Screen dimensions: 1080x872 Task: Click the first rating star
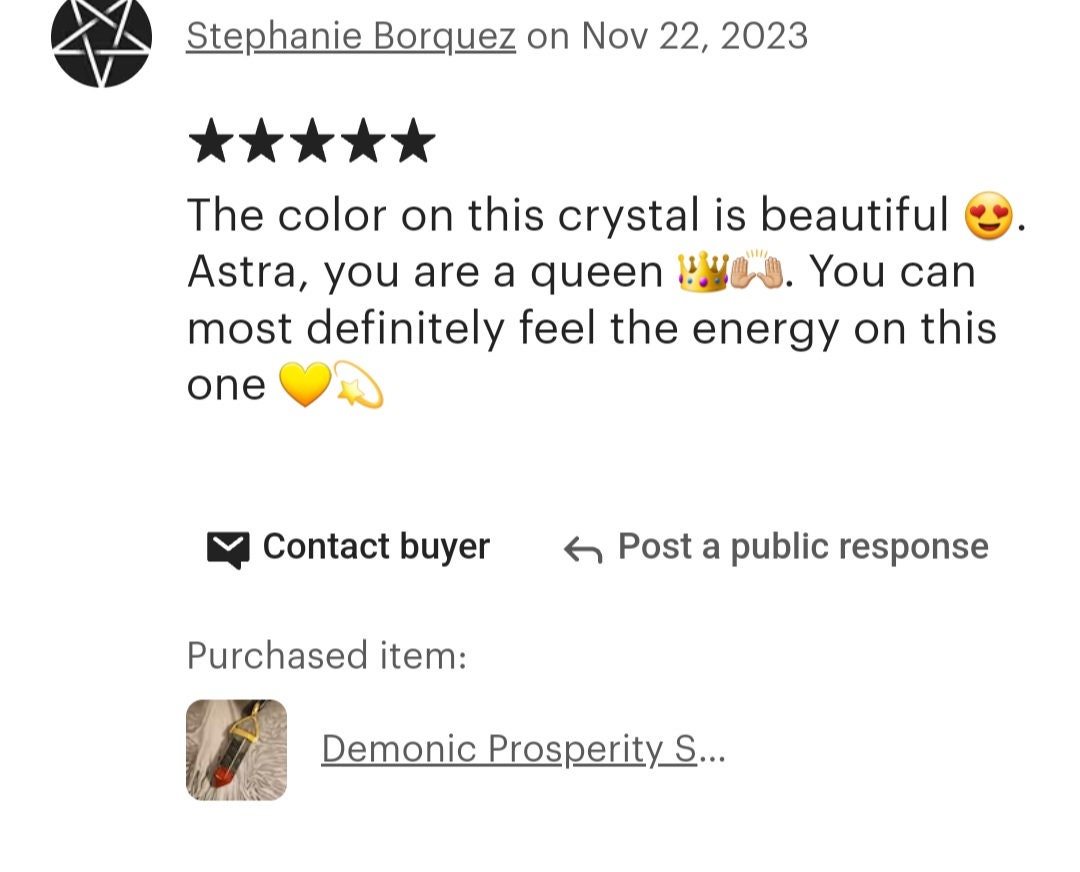click(x=211, y=141)
